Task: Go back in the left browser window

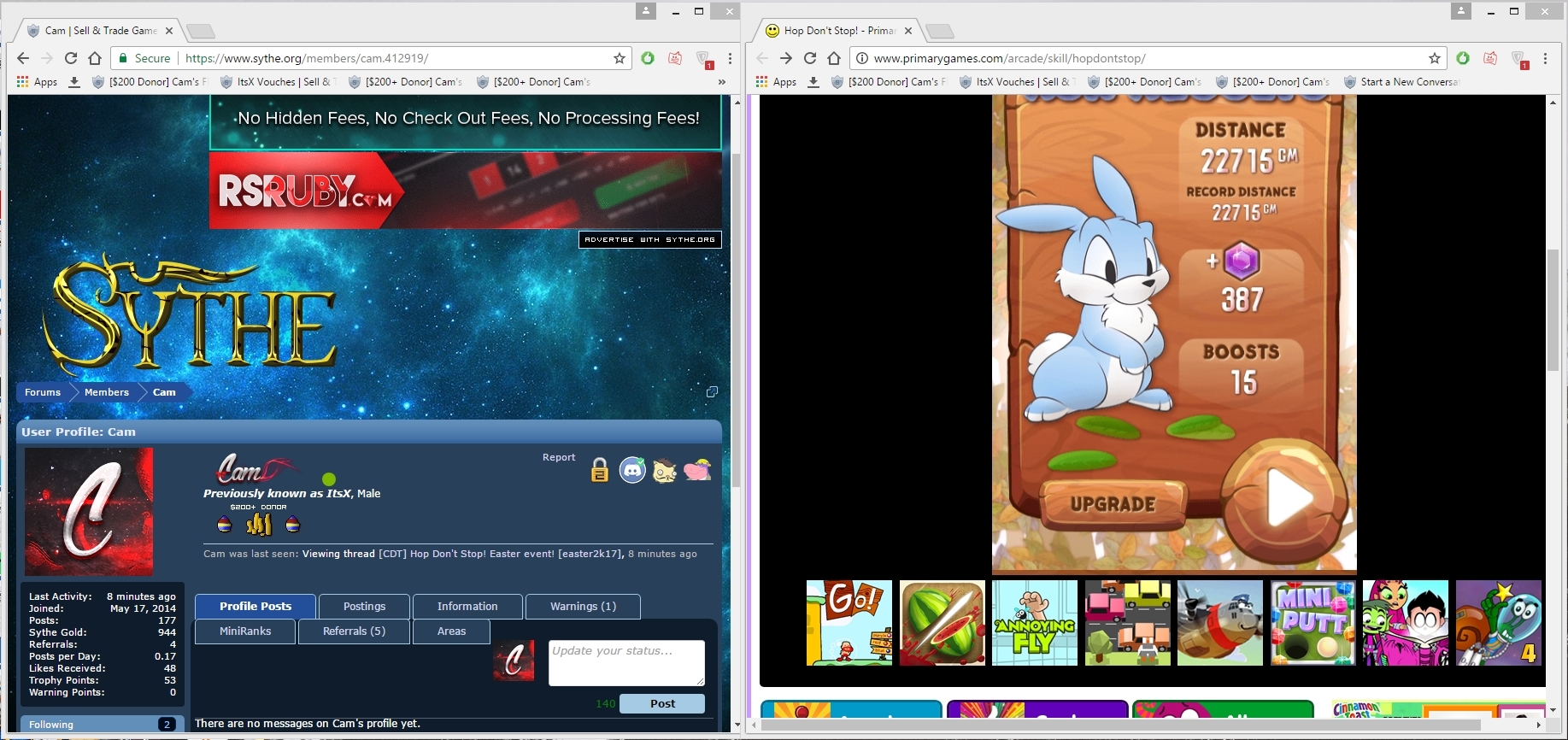Action: (x=23, y=58)
